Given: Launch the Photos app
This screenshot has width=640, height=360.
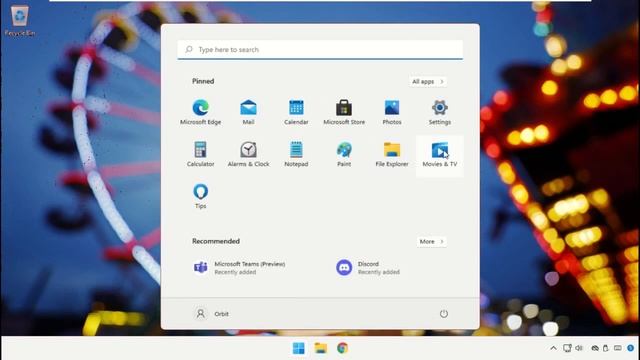Looking at the screenshot, I should click(392, 112).
